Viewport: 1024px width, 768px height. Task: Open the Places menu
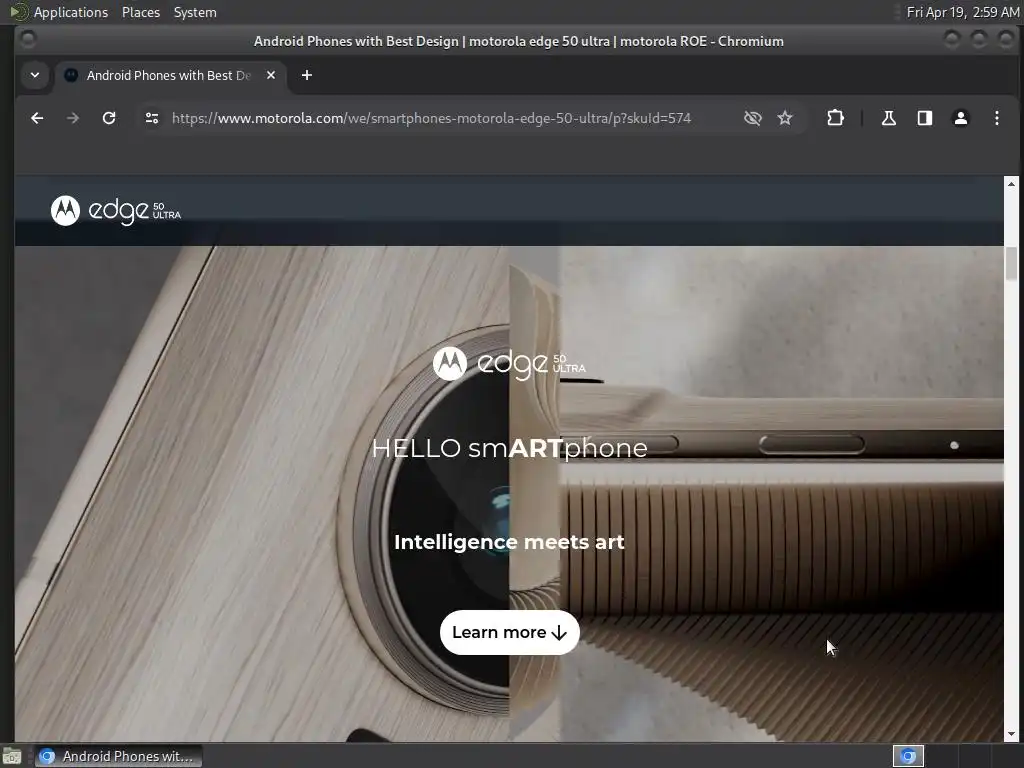140,12
